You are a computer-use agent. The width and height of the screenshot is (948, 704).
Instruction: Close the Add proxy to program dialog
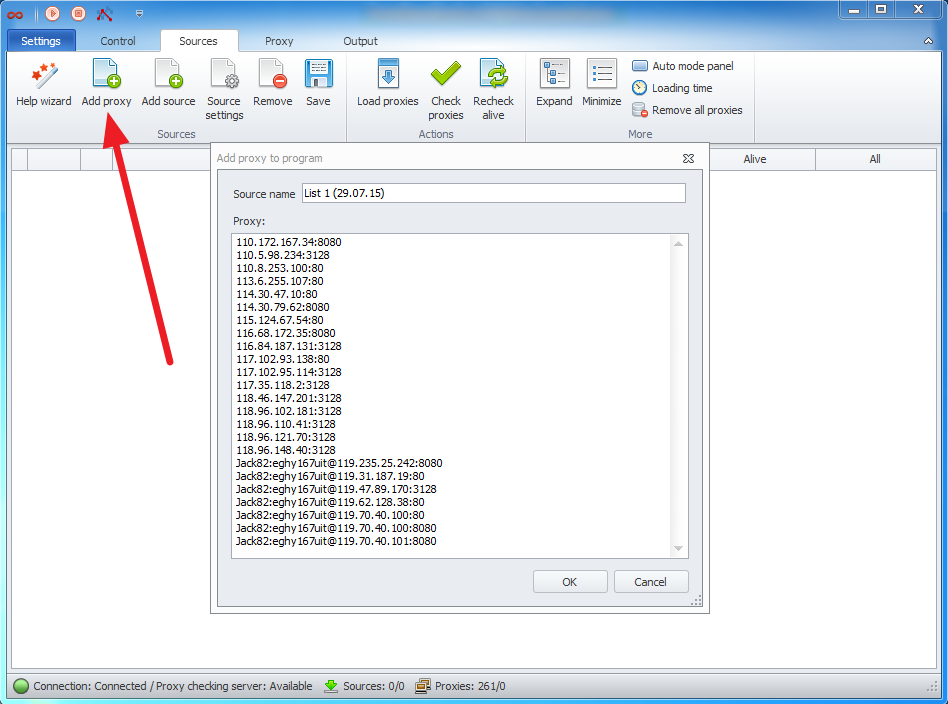[x=688, y=158]
